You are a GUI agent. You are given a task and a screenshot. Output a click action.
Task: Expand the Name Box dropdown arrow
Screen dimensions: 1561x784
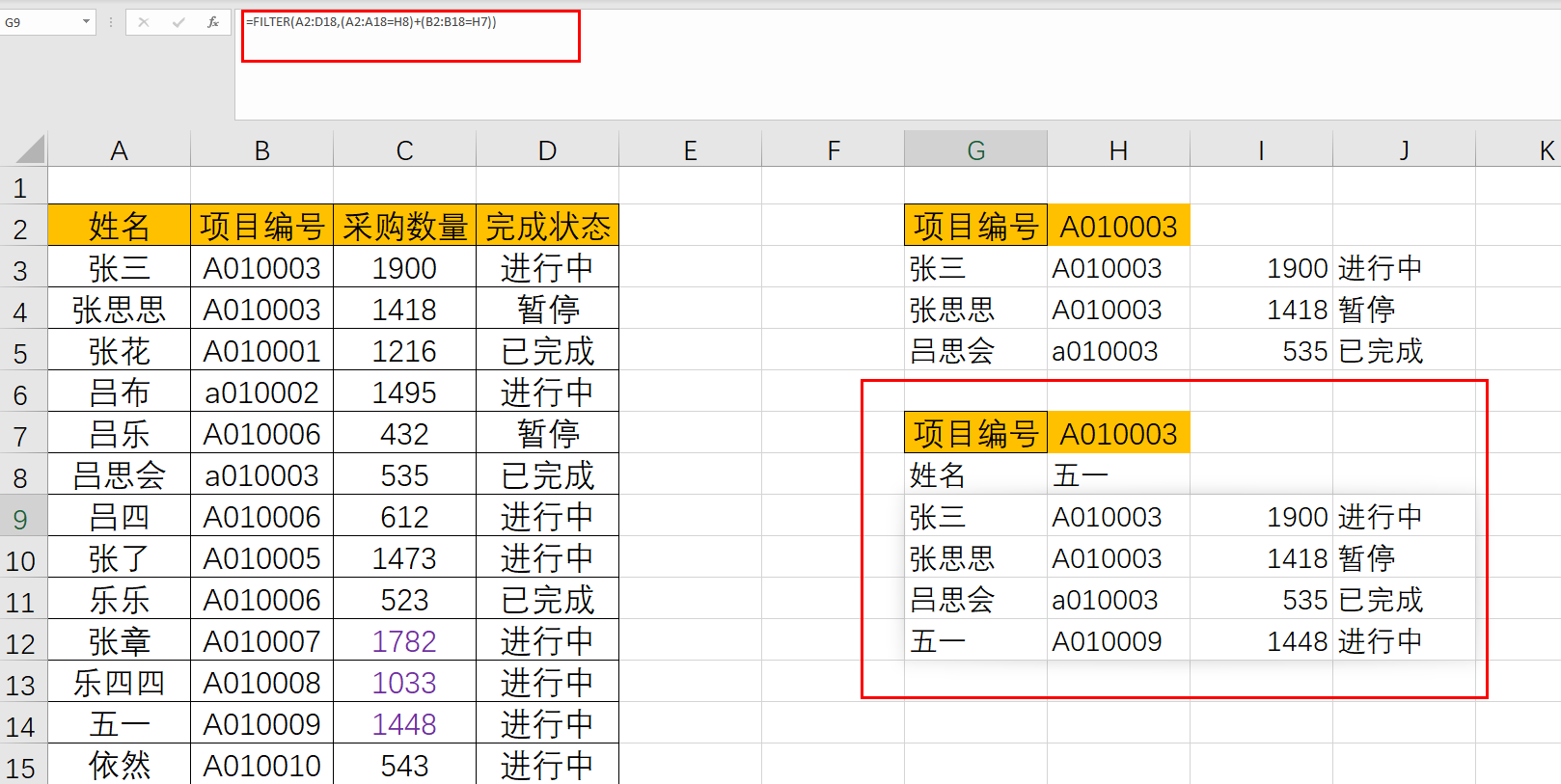86,21
